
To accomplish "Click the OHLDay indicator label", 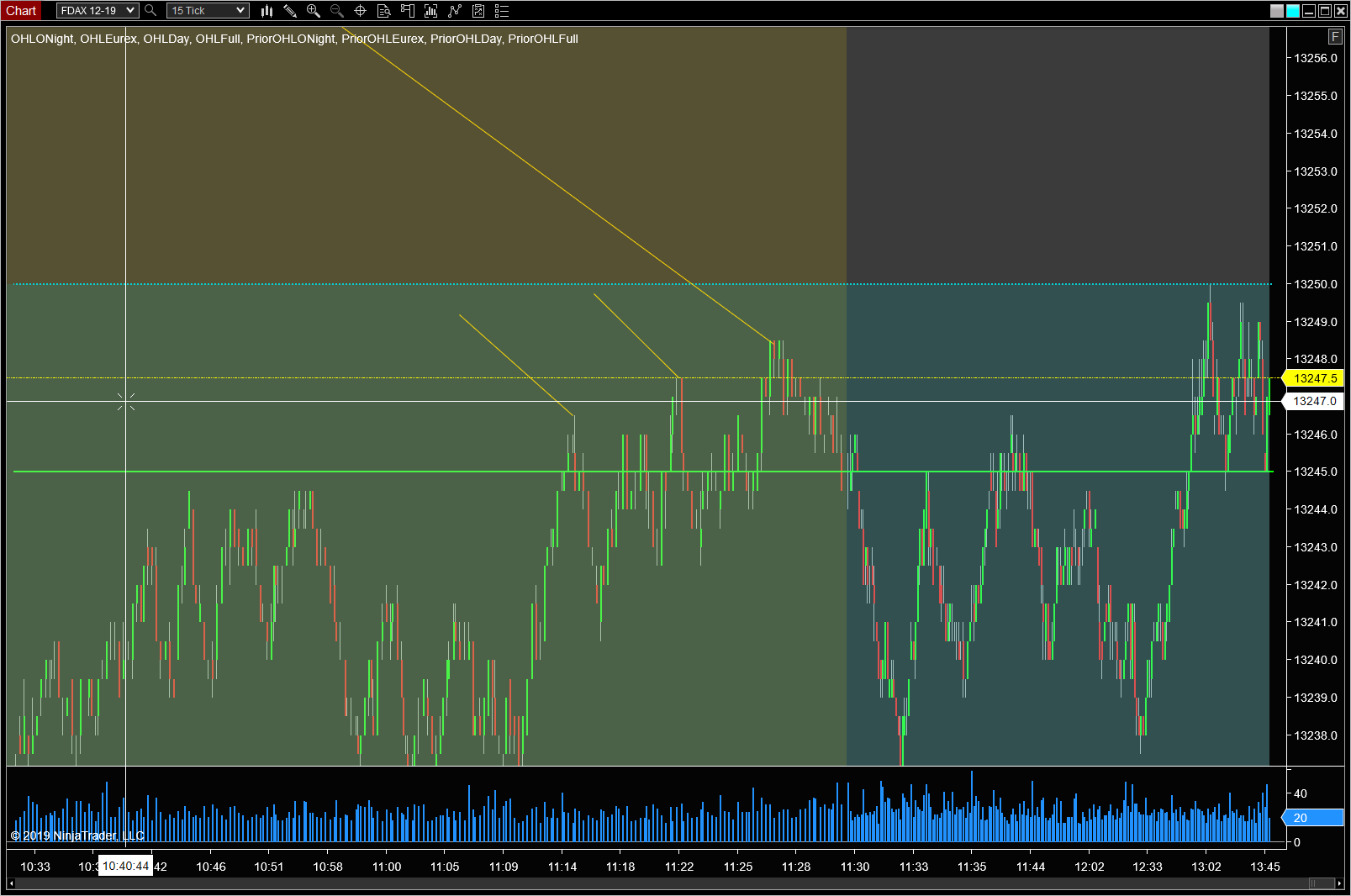I will (x=166, y=39).
